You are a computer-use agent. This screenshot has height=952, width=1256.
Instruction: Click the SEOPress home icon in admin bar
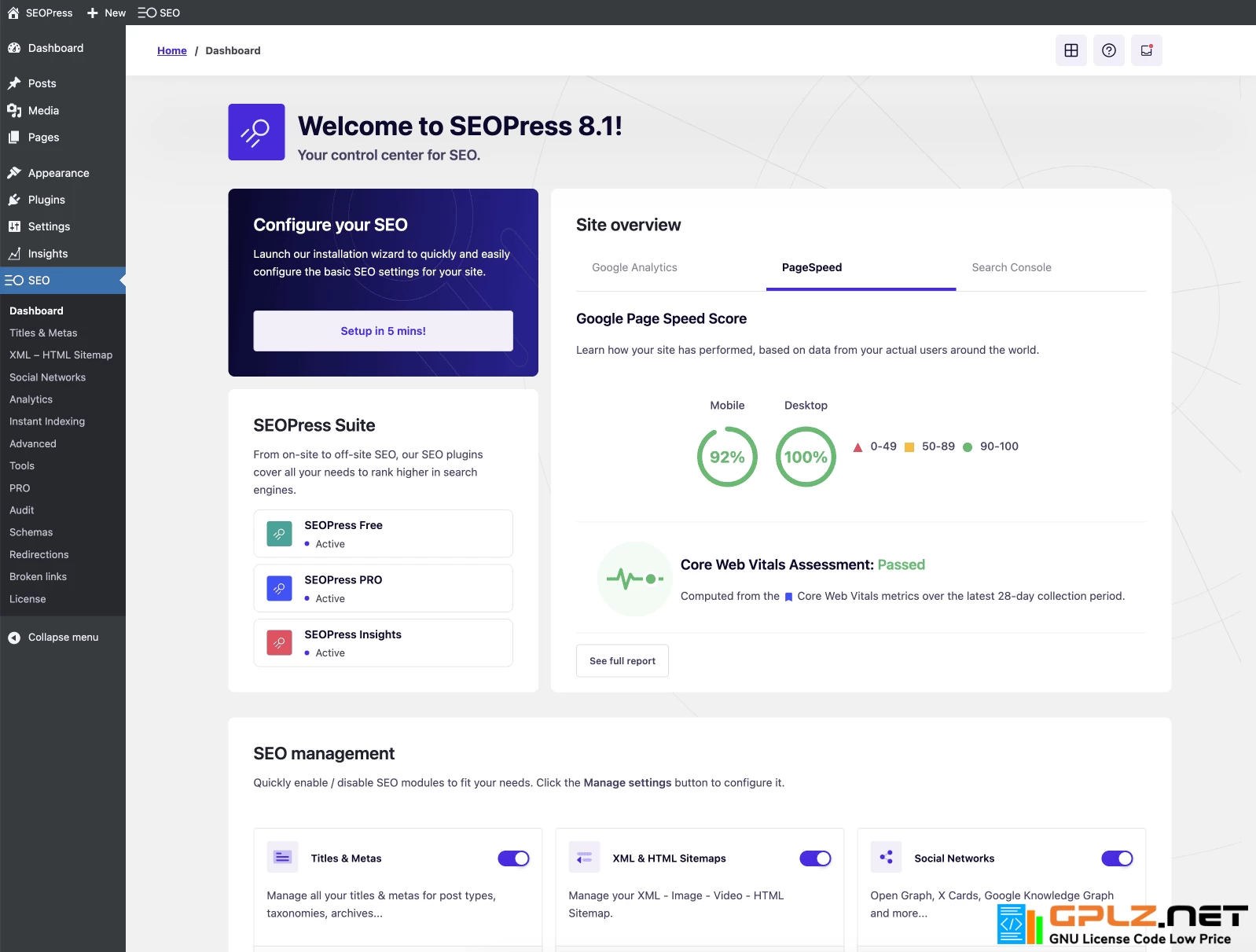[x=13, y=13]
